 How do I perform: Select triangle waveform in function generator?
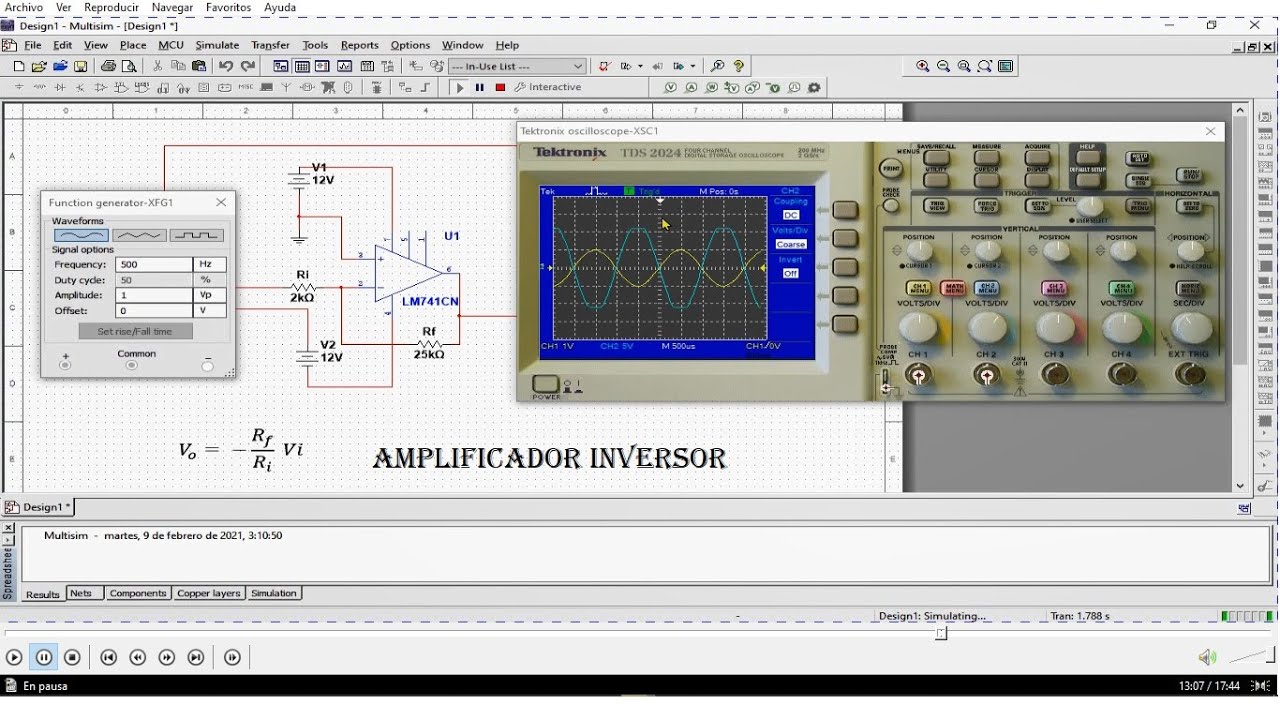click(x=139, y=235)
